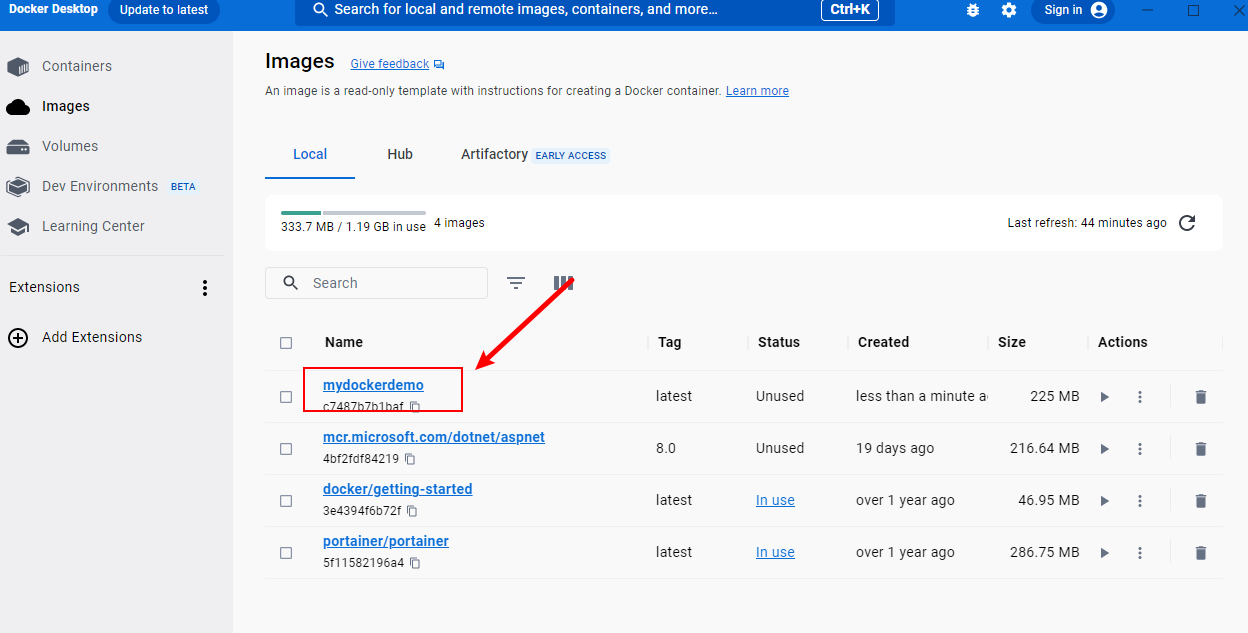Viewport: 1248px width, 633px height.
Task: Sort by the Created column header
Action: [883, 342]
